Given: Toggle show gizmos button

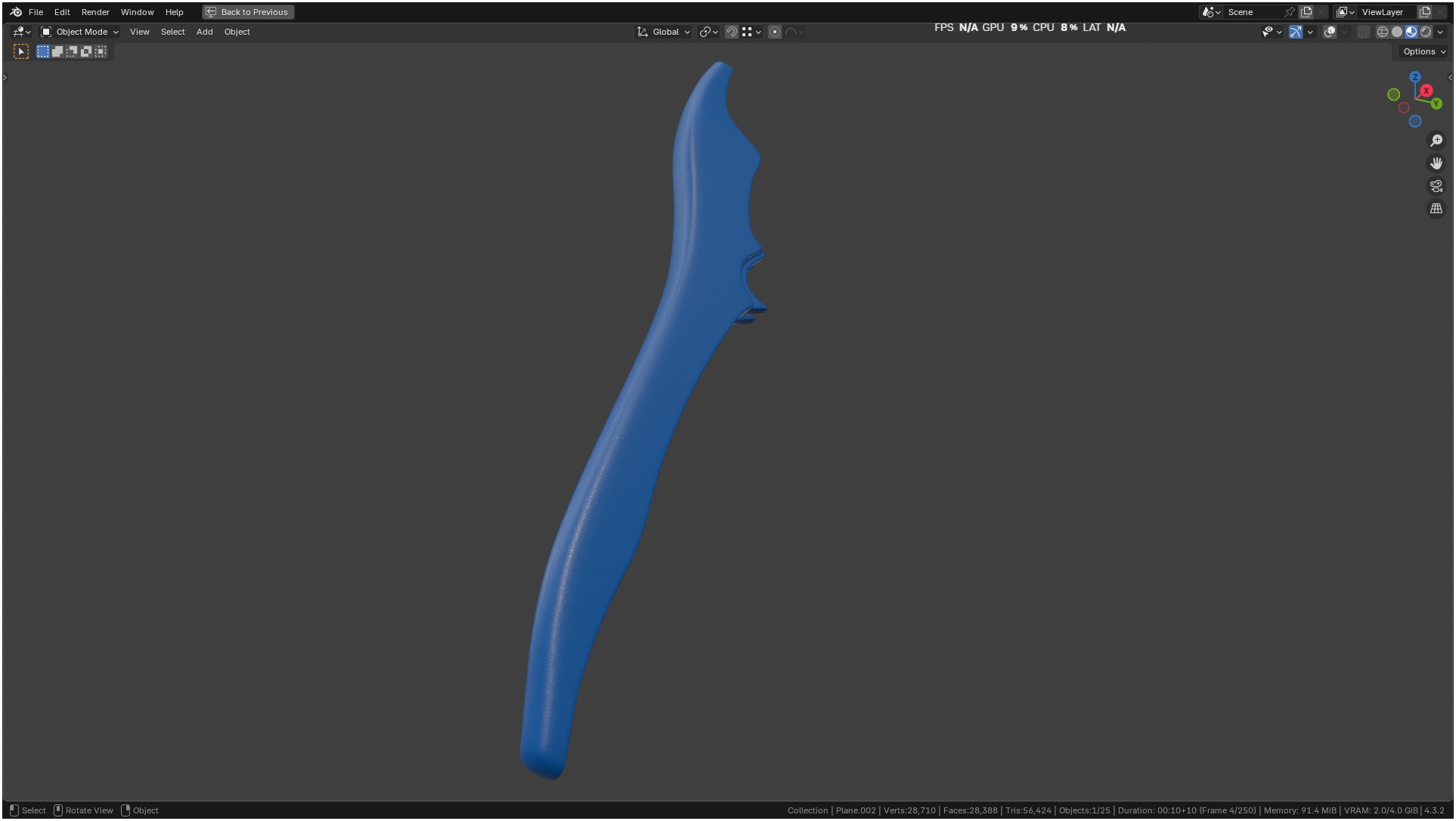Looking at the screenshot, I should [1296, 32].
